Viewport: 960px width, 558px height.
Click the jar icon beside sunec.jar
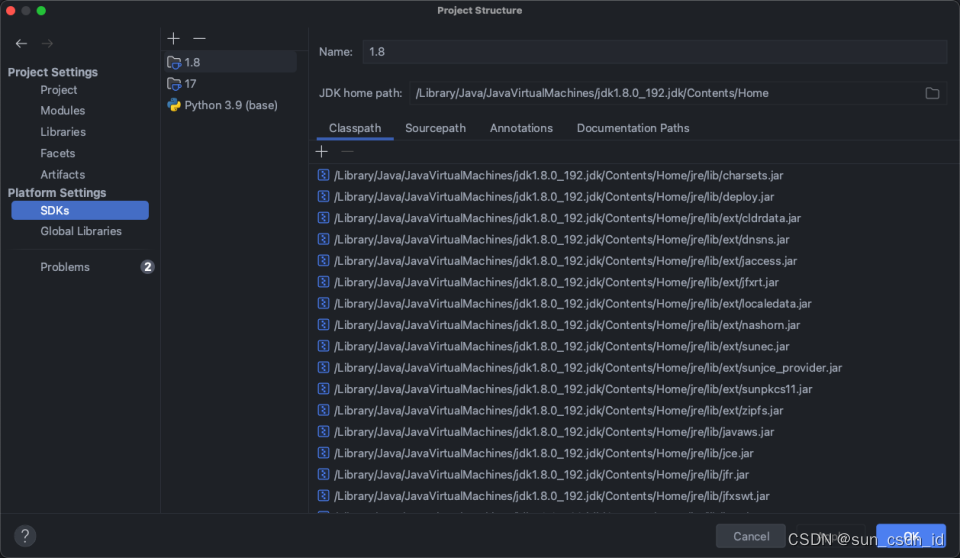coord(323,347)
